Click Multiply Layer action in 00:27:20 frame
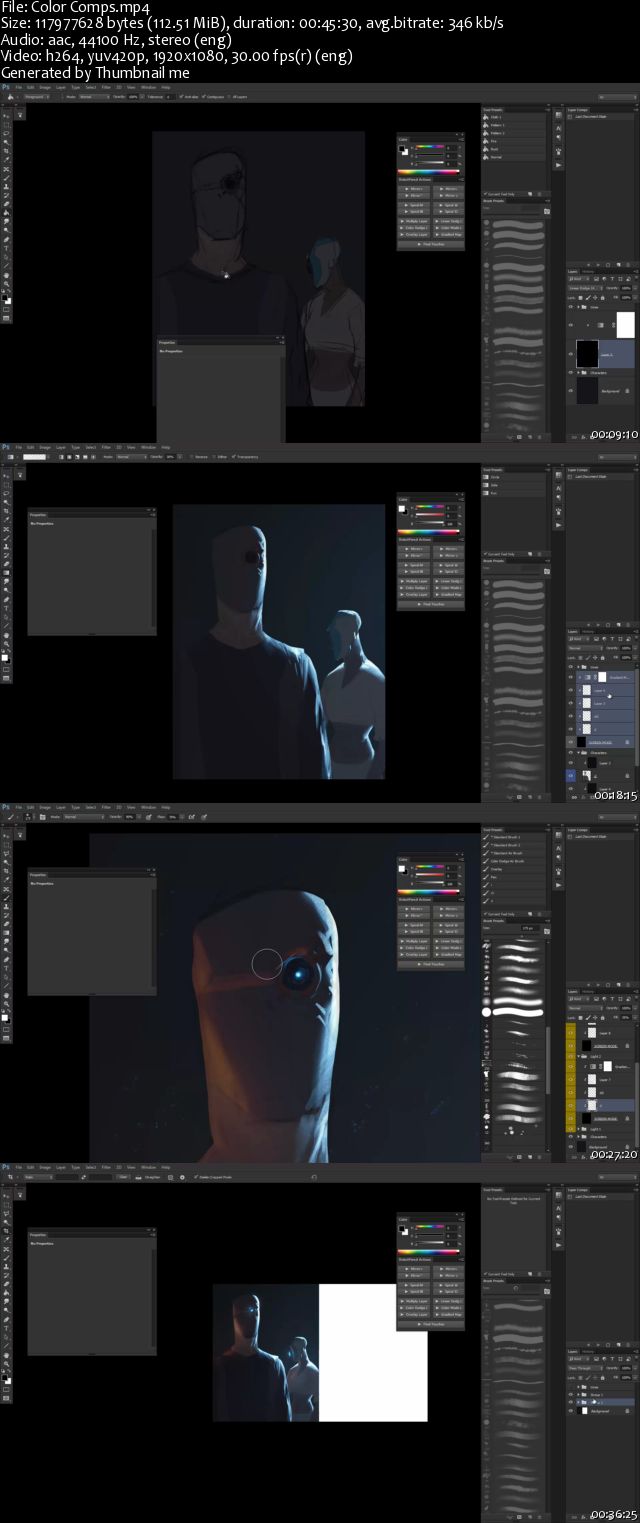This screenshot has height=1523, width=640. (414, 941)
